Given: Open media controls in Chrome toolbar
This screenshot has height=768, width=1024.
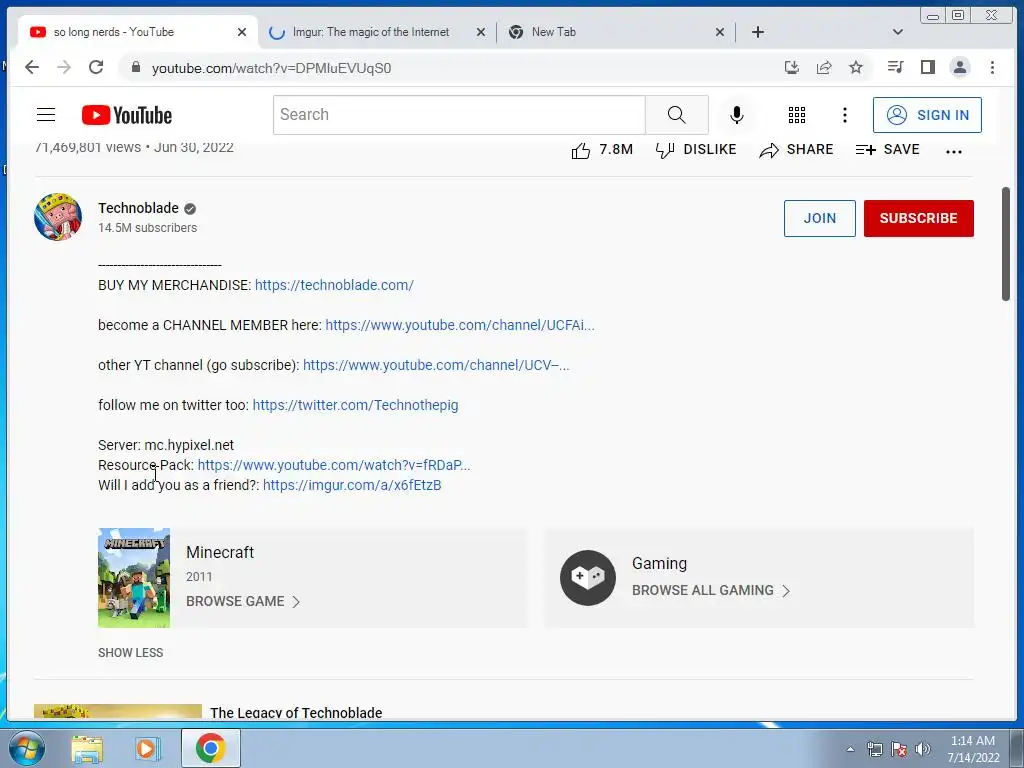Looking at the screenshot, I should (x=895, y=67).
